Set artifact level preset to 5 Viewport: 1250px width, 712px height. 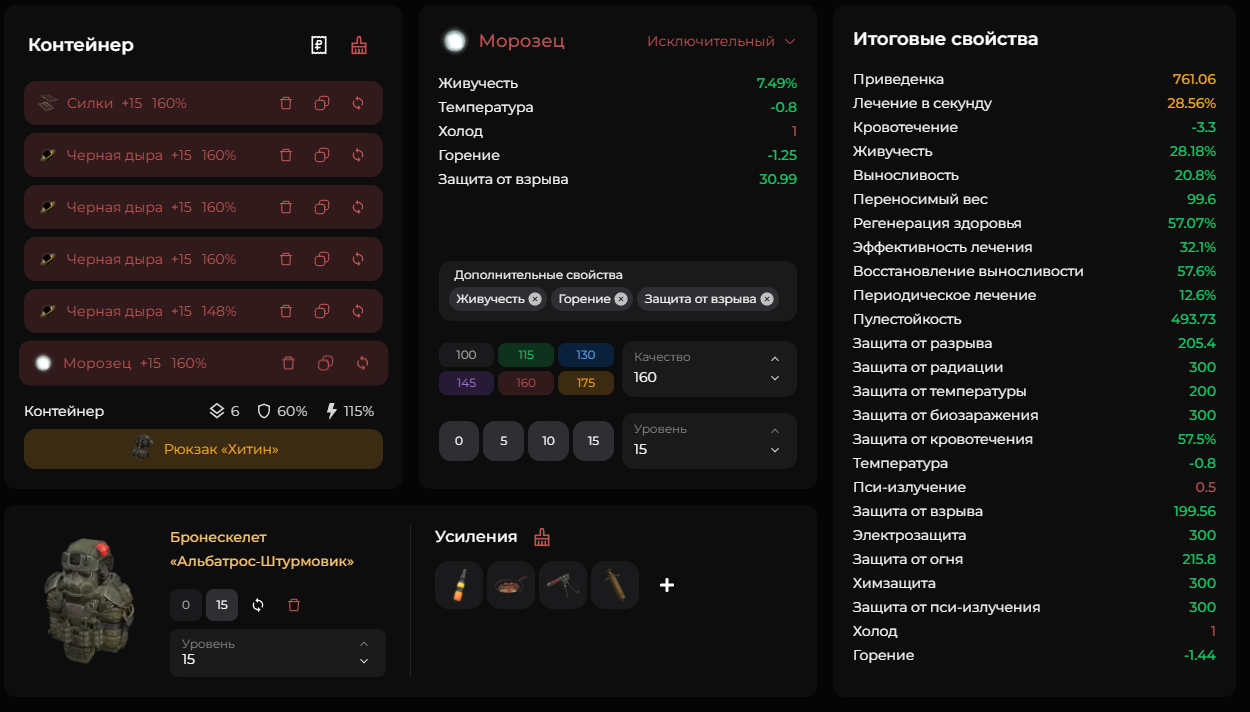coord(503,441)
